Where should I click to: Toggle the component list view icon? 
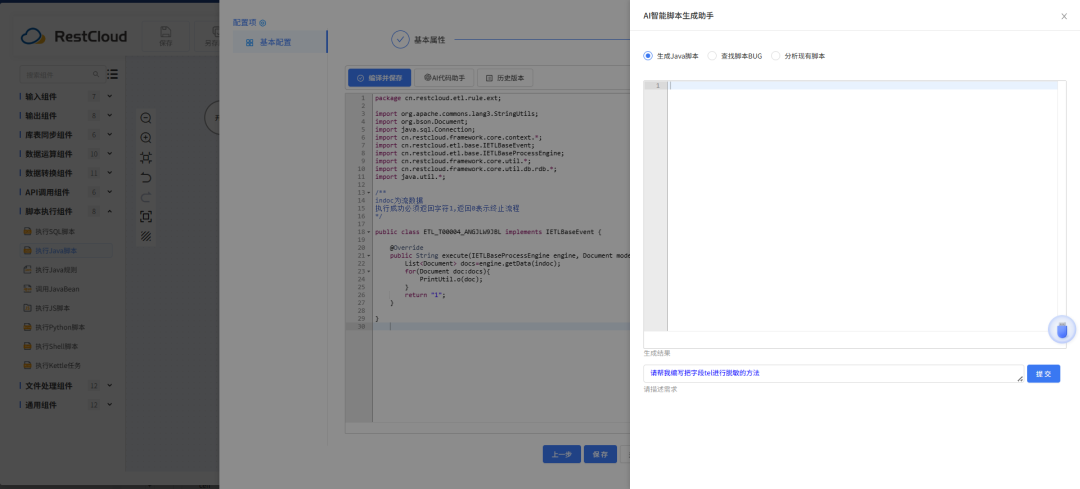(x=113, y=74)
